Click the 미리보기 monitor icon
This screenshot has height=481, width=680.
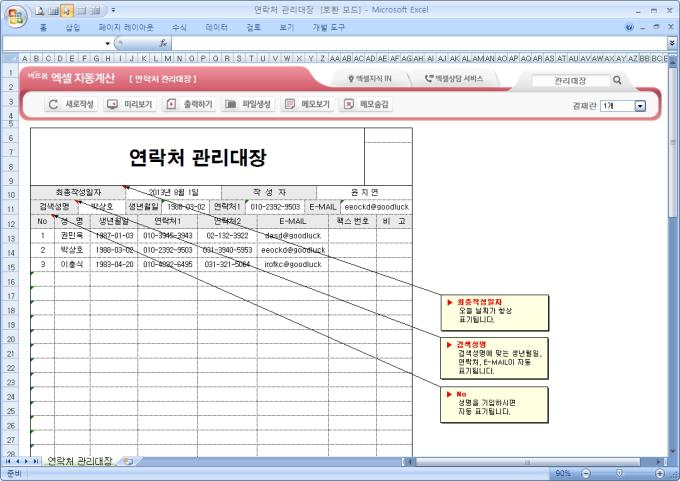tap(112, 104)
